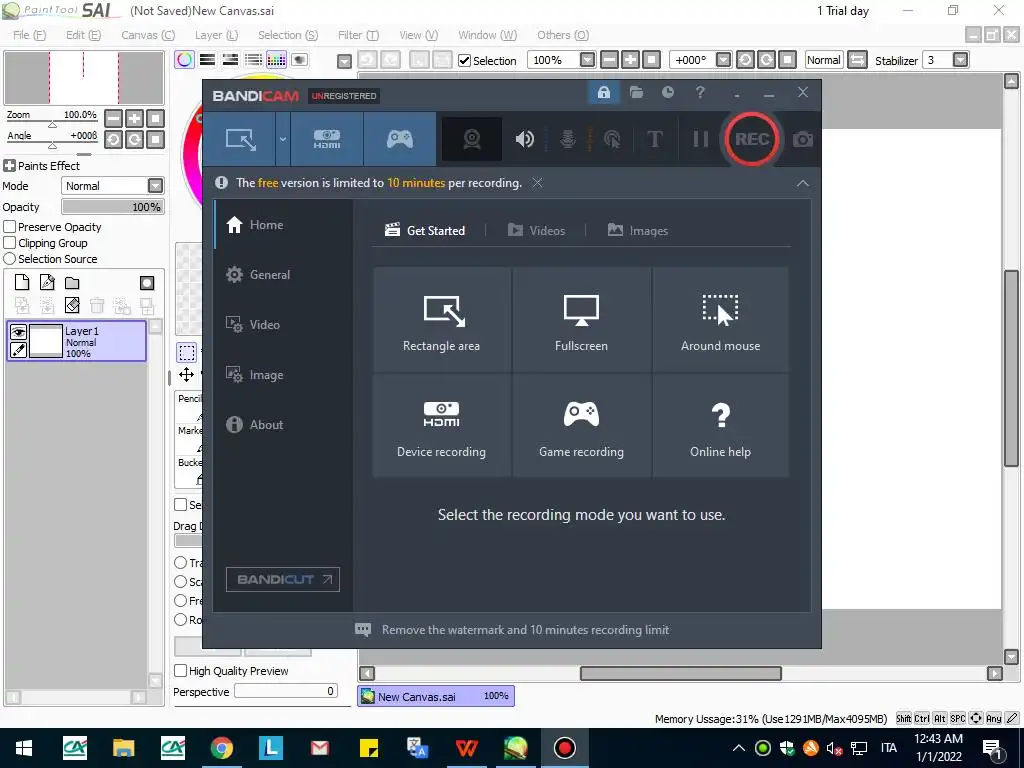Open the Filter menu in SAI
The height and width of the screenshot is (768, 1024).
[358, 35]
